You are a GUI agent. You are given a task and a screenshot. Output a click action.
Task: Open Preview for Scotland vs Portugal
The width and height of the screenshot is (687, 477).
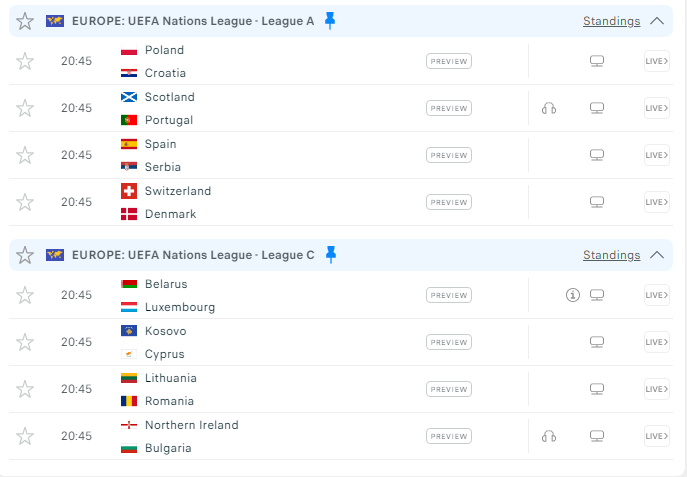click(x=449, y=108)
